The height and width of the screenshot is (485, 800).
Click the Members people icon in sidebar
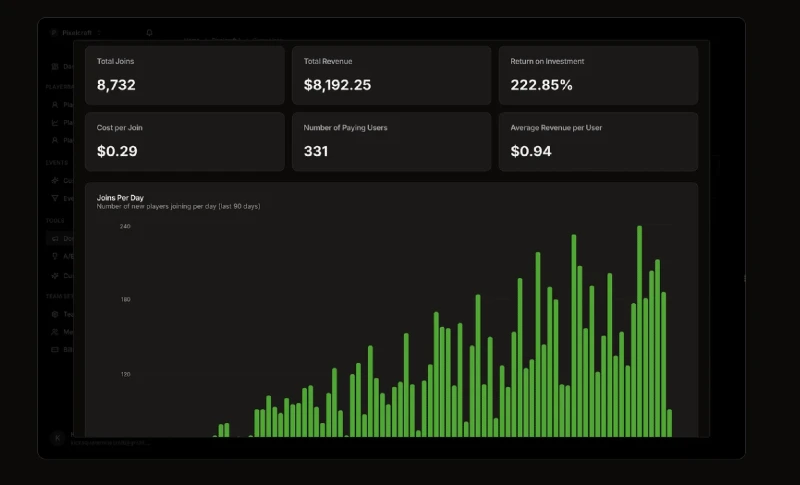tap(55, 332)
